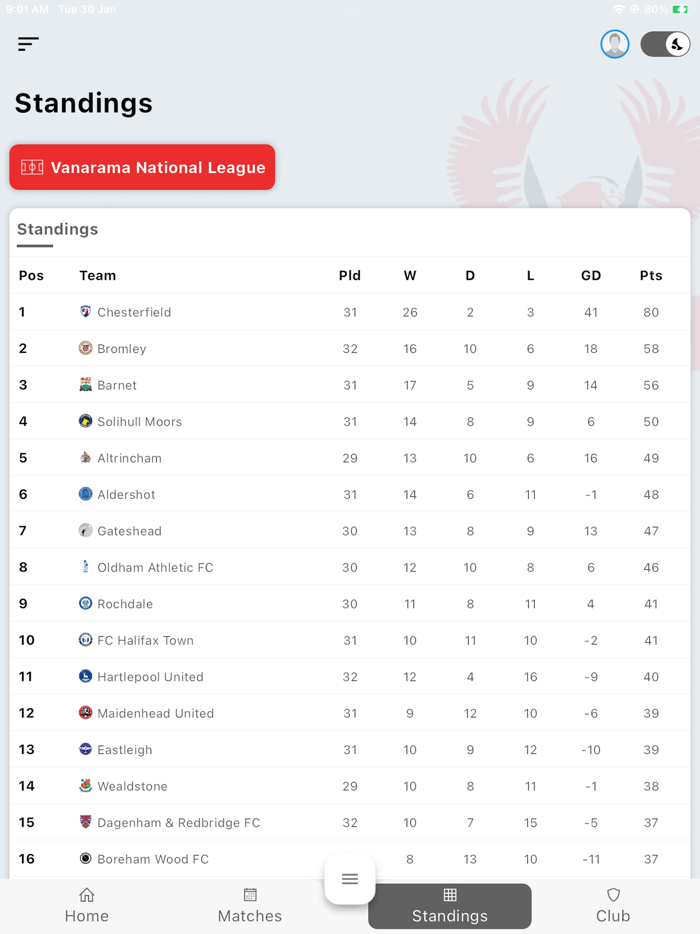Open the Club shield icon
The width and height of the screenshot is (700, 934).
613,895
